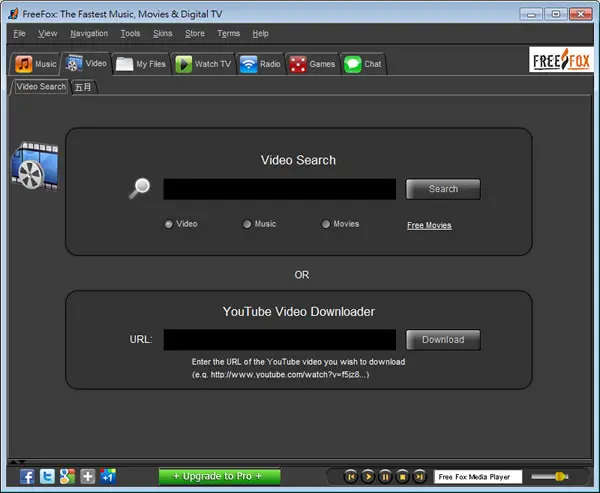Click the Google +1 icon
600x493 pixels.
click(108, 477)
